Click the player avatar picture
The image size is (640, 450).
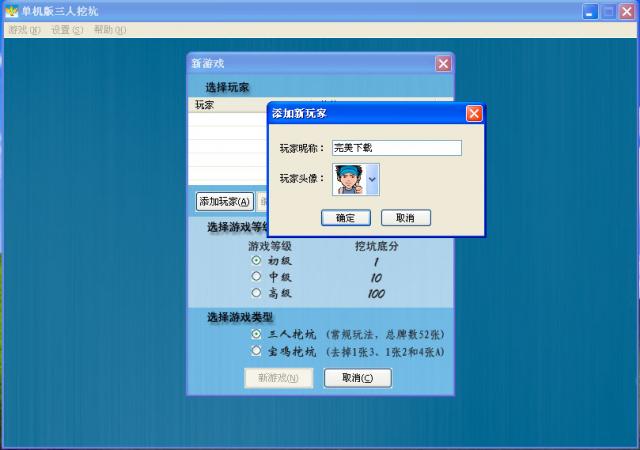pyautogui.click(x=349, y=179)
